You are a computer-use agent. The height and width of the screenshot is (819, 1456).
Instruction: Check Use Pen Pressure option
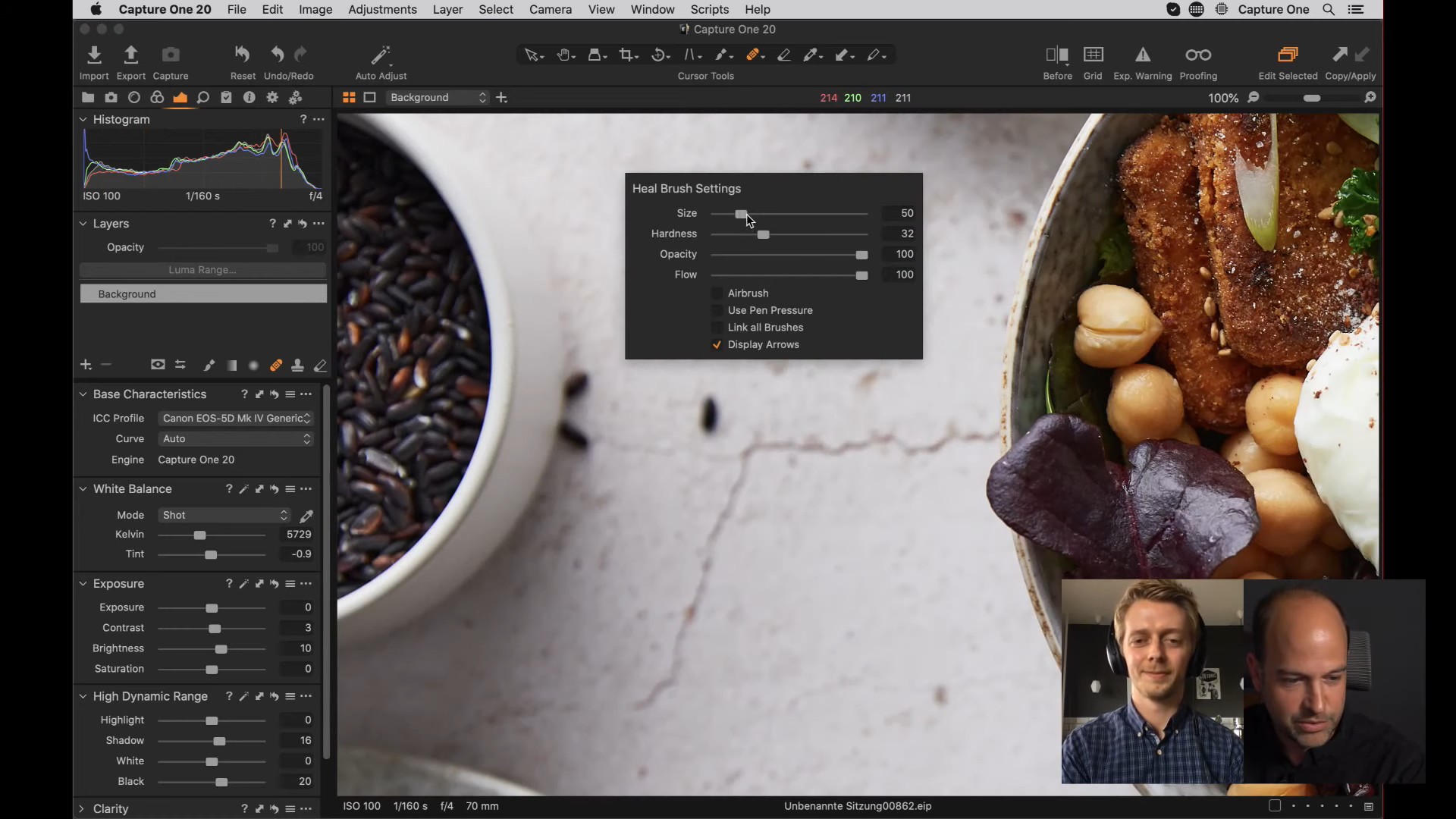point(717,311)
